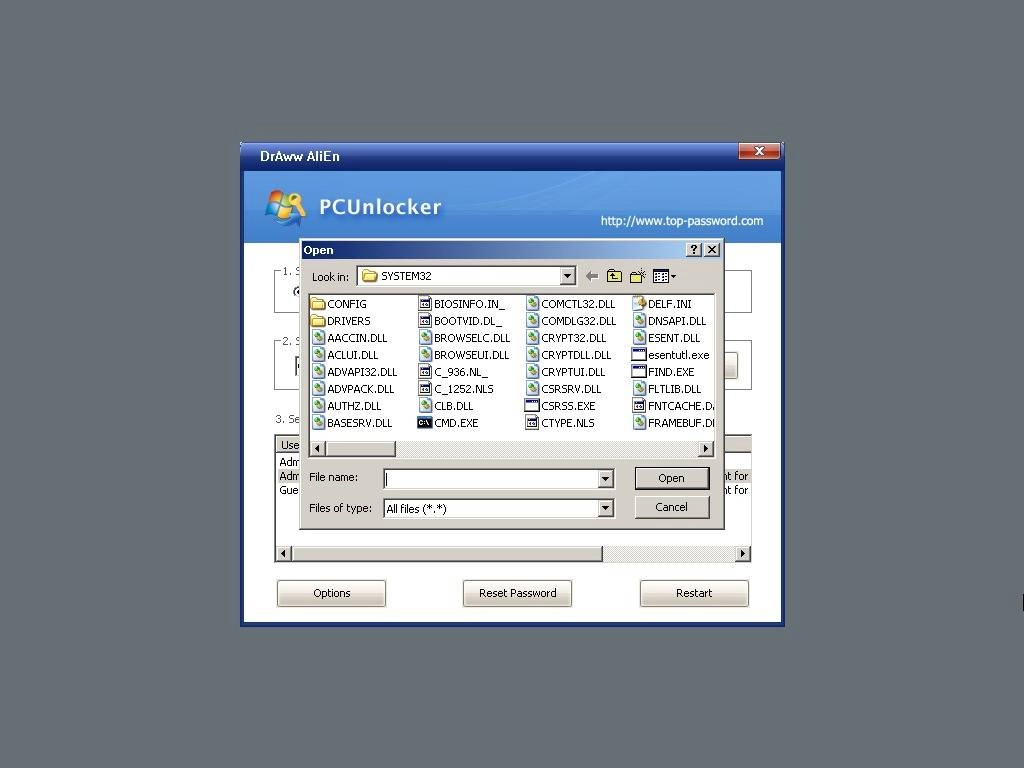
Task: Select the DRIVERS folder icon
Action: click(318, 321)
